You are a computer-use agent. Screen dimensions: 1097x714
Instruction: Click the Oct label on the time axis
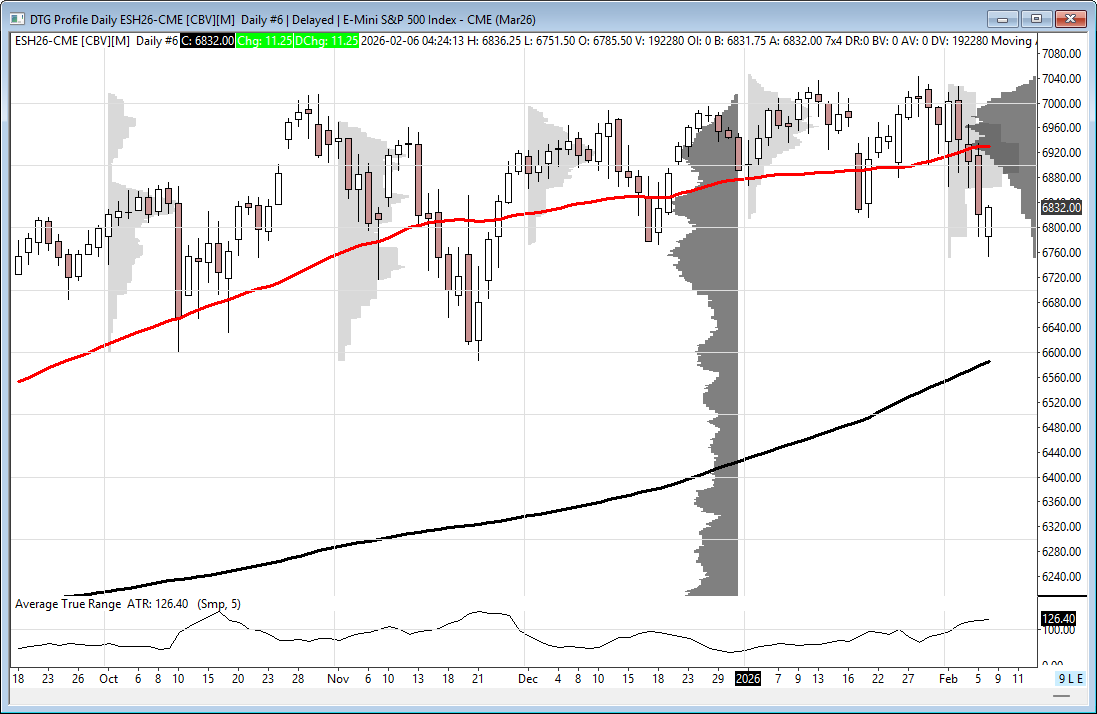[x=109, y=678]
